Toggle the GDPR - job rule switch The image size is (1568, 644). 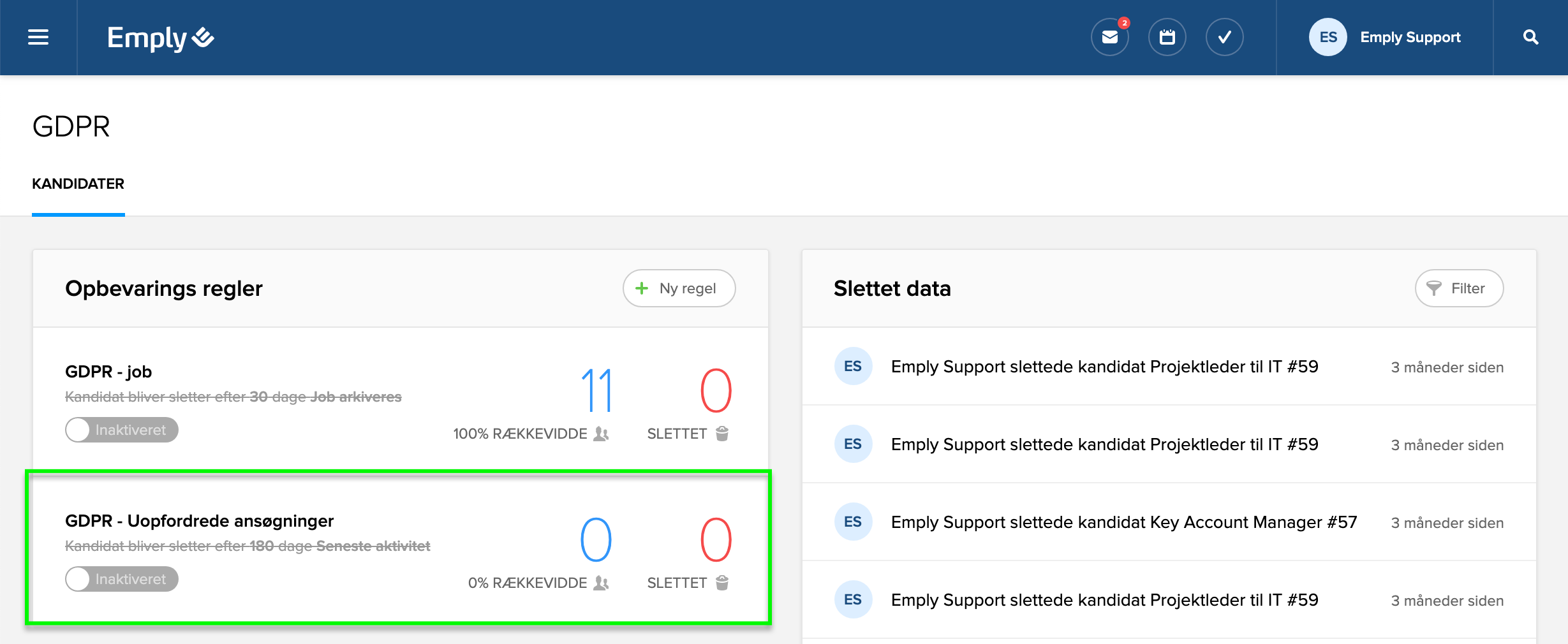[121, 430]
